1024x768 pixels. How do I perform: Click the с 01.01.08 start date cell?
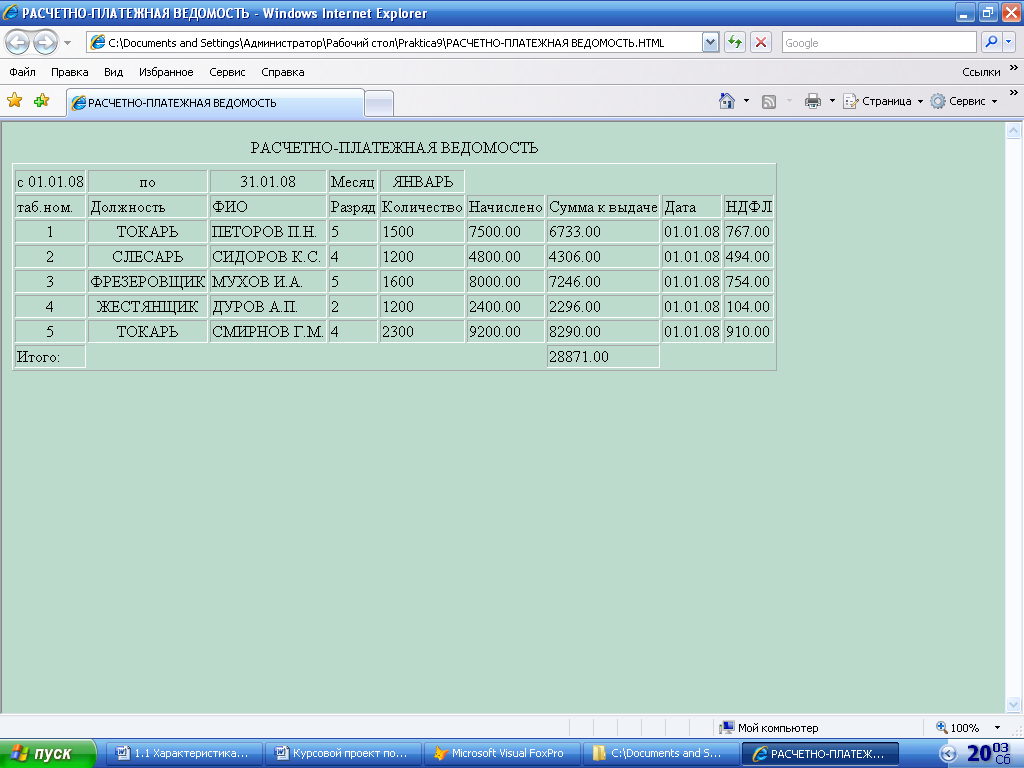point(50,182)
